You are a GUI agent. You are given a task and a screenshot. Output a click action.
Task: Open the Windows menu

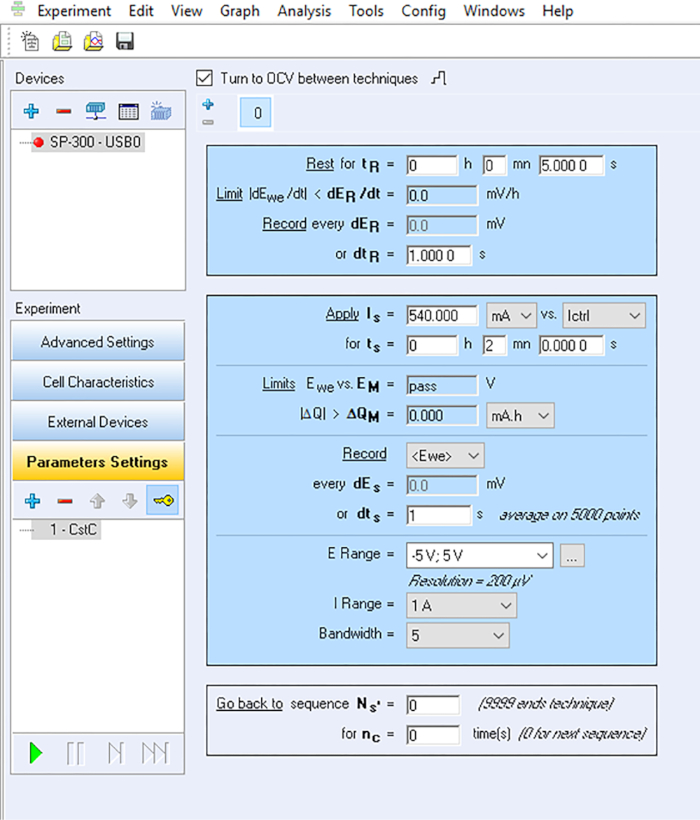[x=494, y=11]
